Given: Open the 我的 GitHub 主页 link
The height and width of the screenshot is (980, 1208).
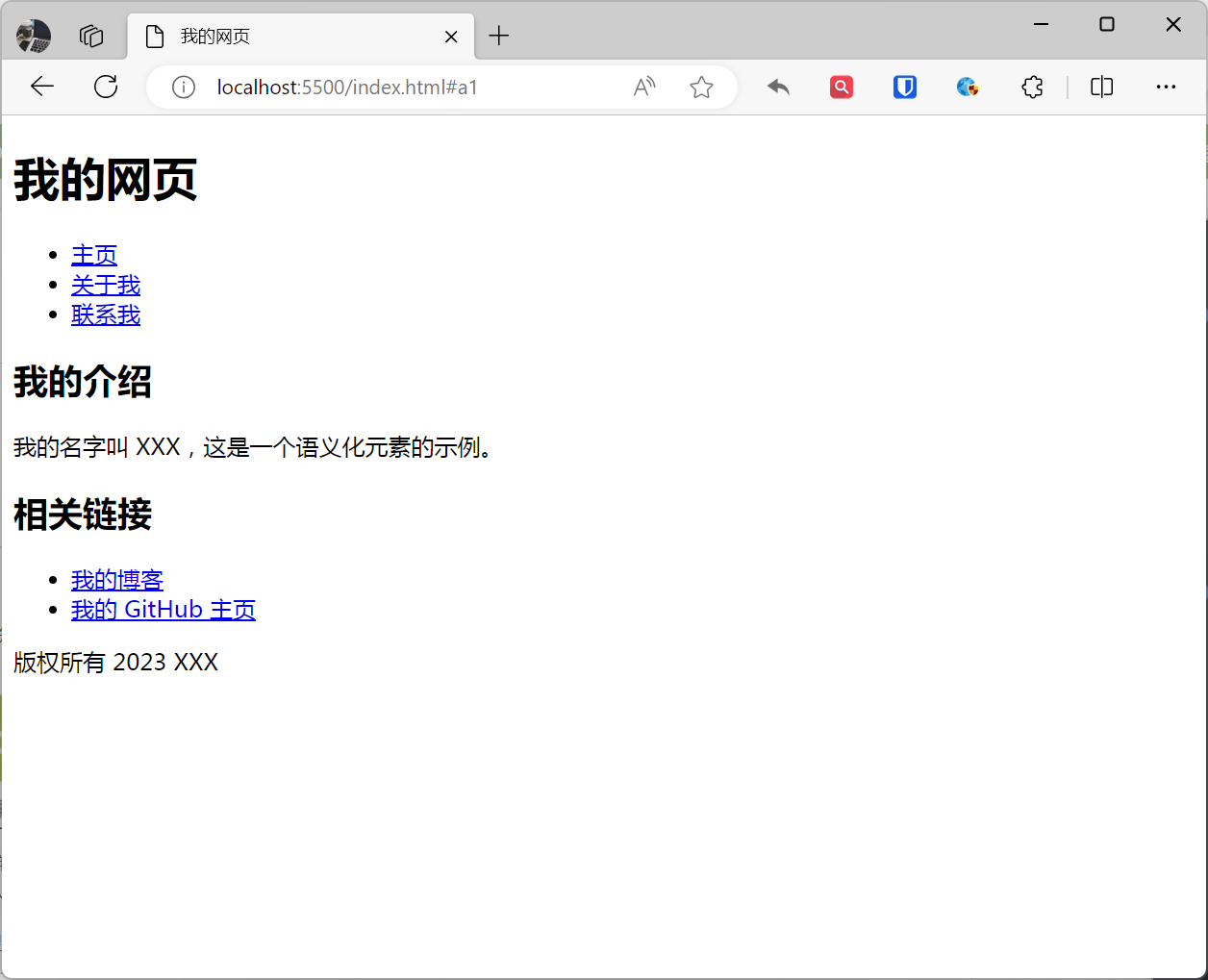Looking at the screenshot, I should [x=163, y=609].
